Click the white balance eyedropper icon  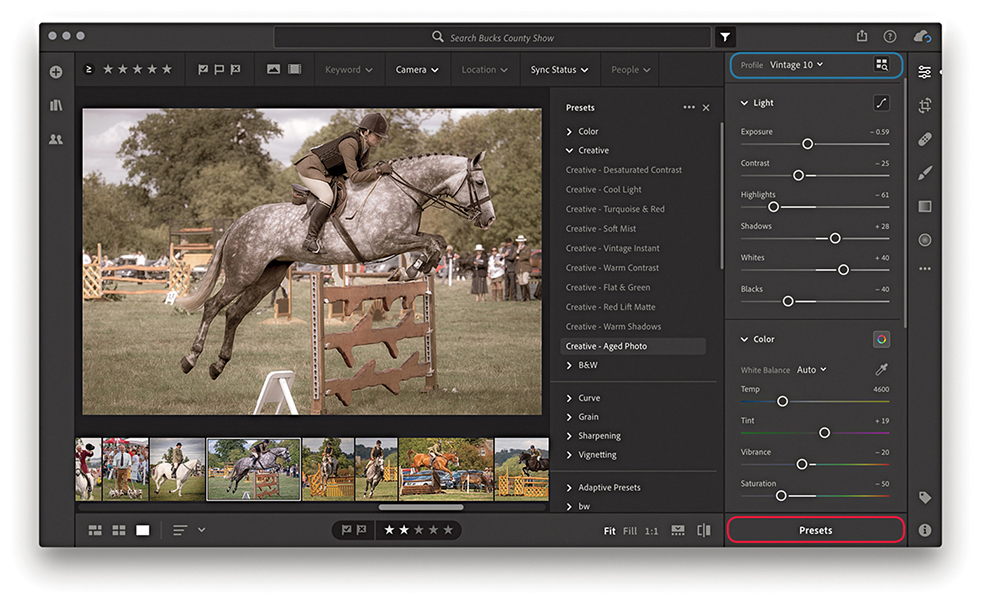tap(881, 370)
